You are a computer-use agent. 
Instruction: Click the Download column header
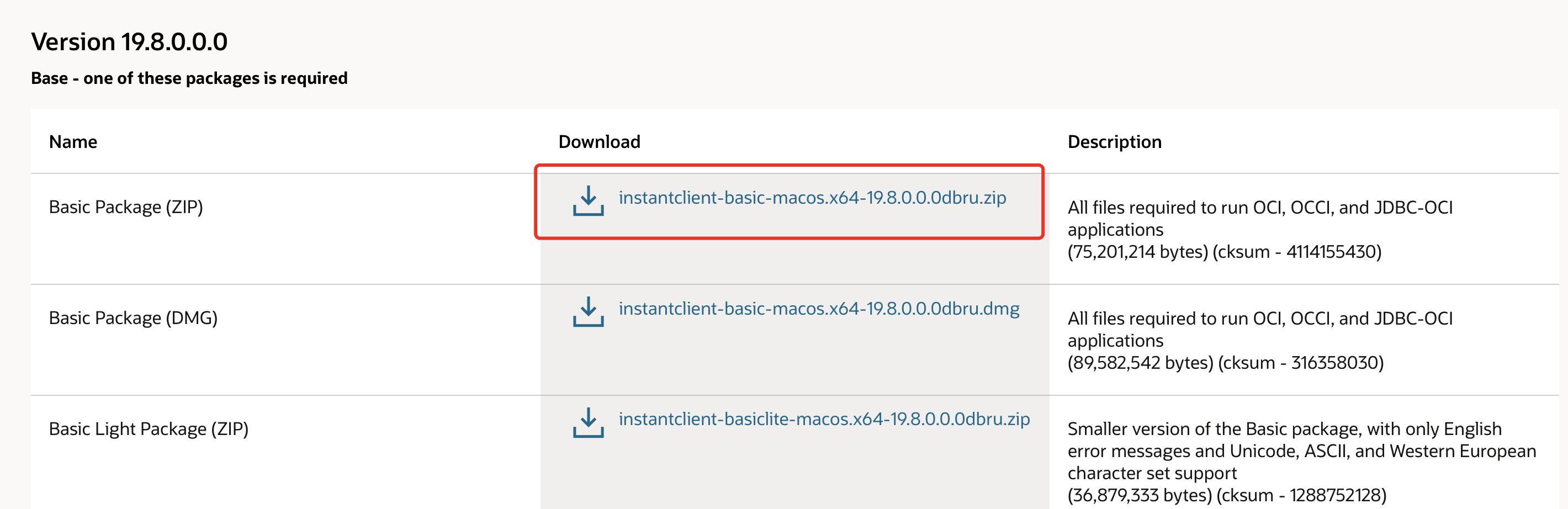click(598, 141)
